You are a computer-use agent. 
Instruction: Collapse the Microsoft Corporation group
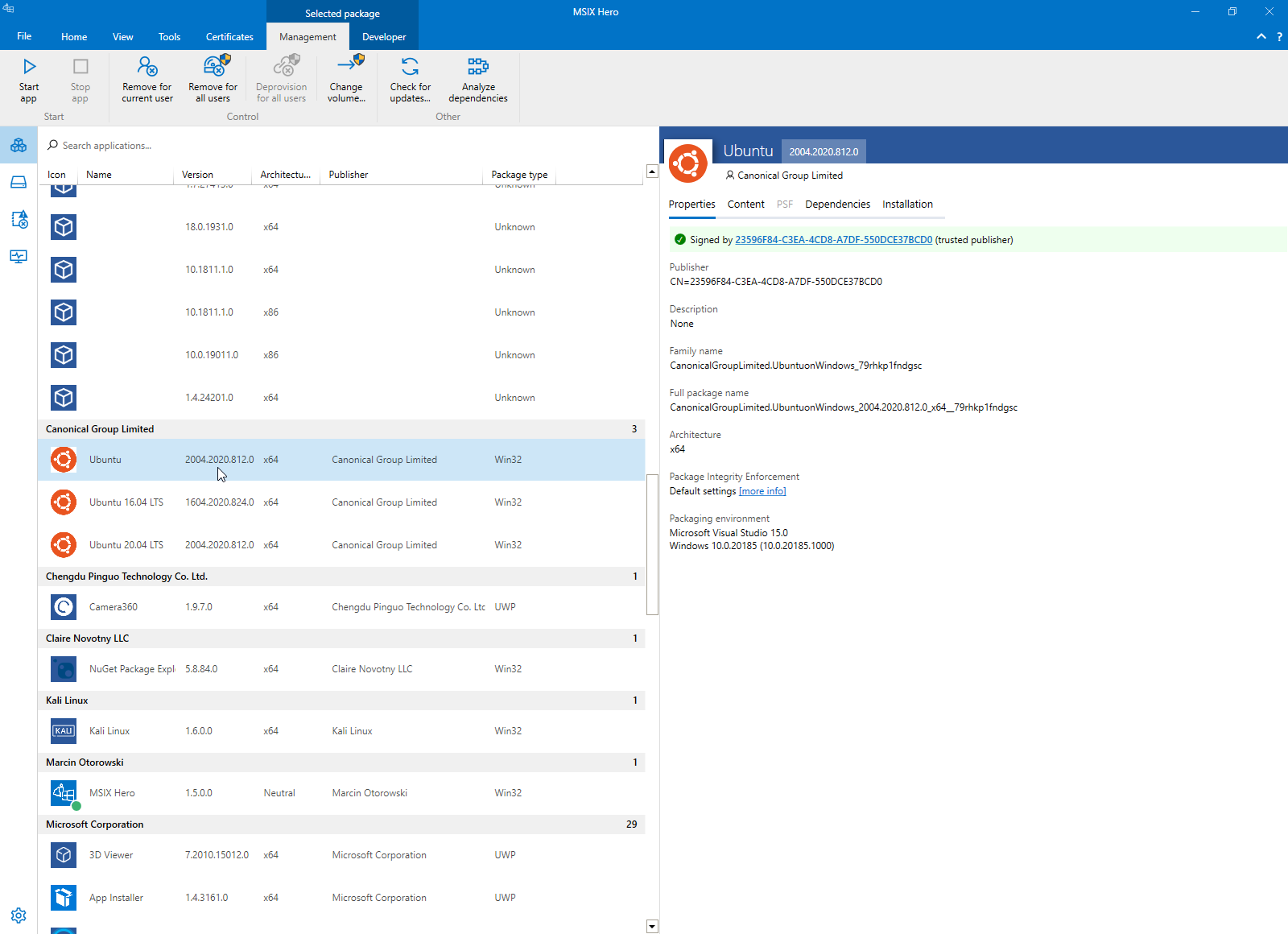tap(341, 824)
